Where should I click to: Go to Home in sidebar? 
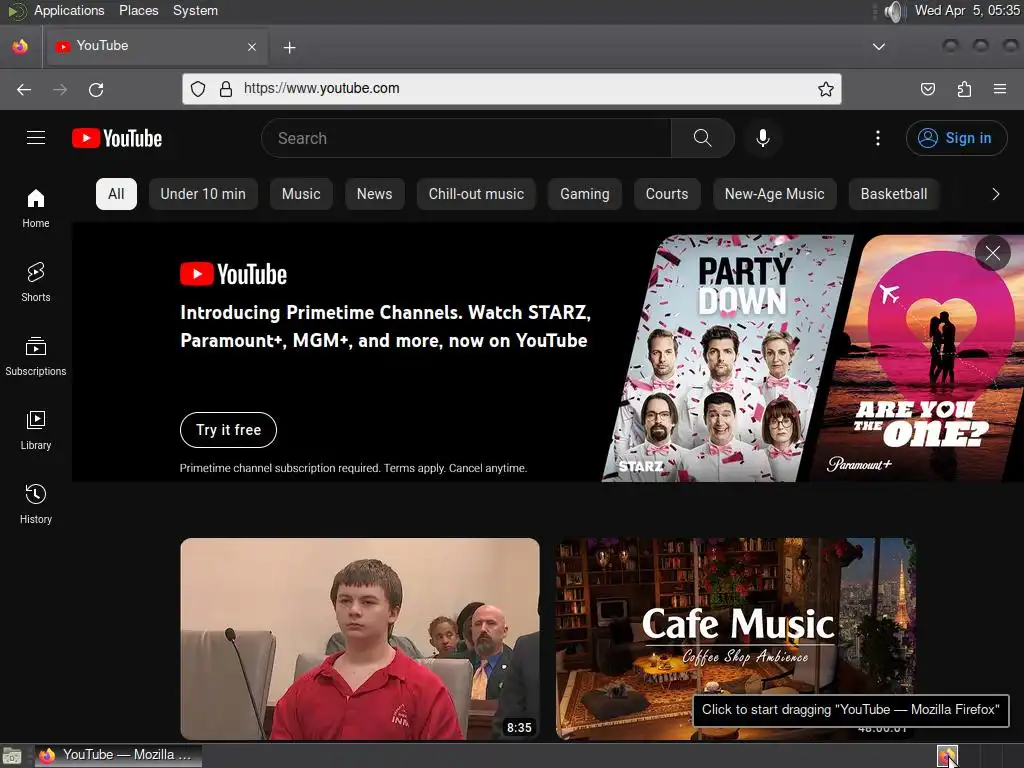coord(36,208)
